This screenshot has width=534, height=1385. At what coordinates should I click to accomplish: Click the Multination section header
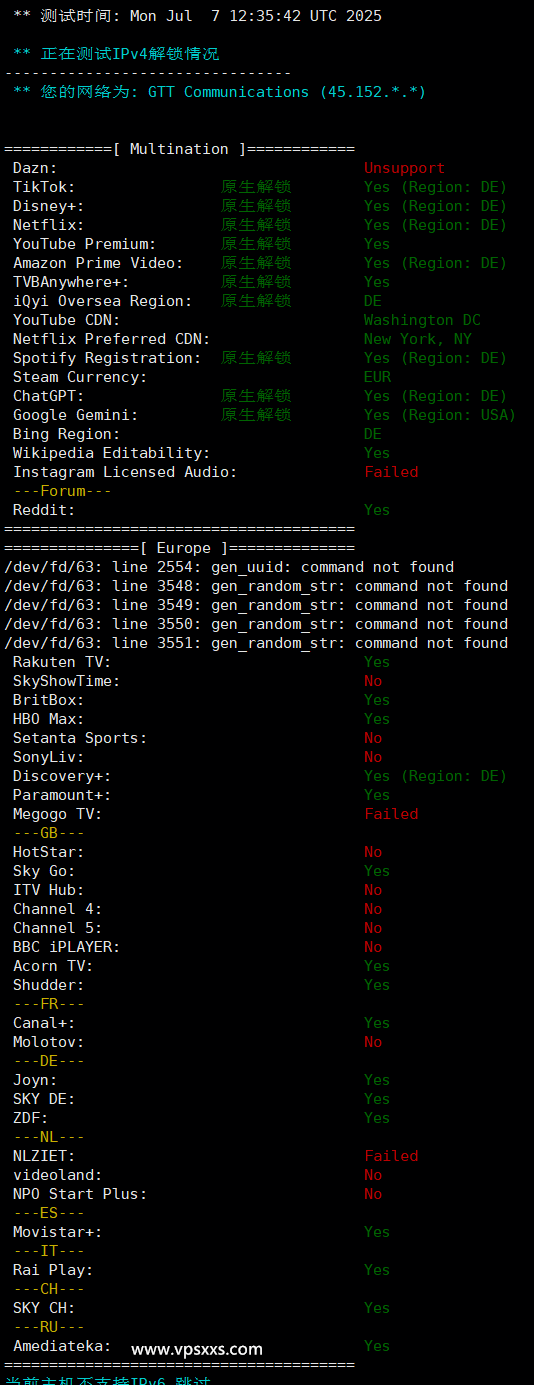(179, 149)
